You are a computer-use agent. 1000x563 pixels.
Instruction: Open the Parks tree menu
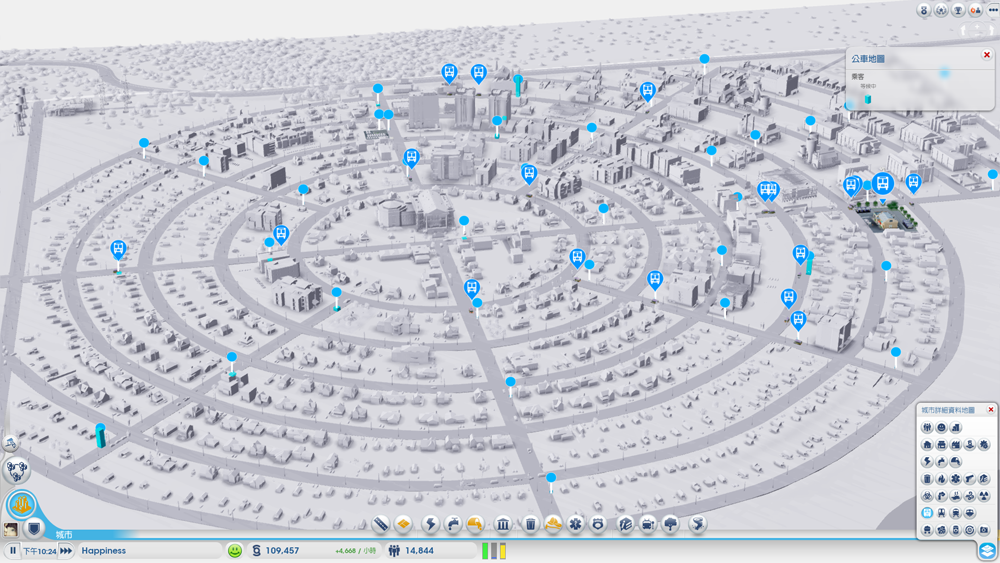(670, 524)
